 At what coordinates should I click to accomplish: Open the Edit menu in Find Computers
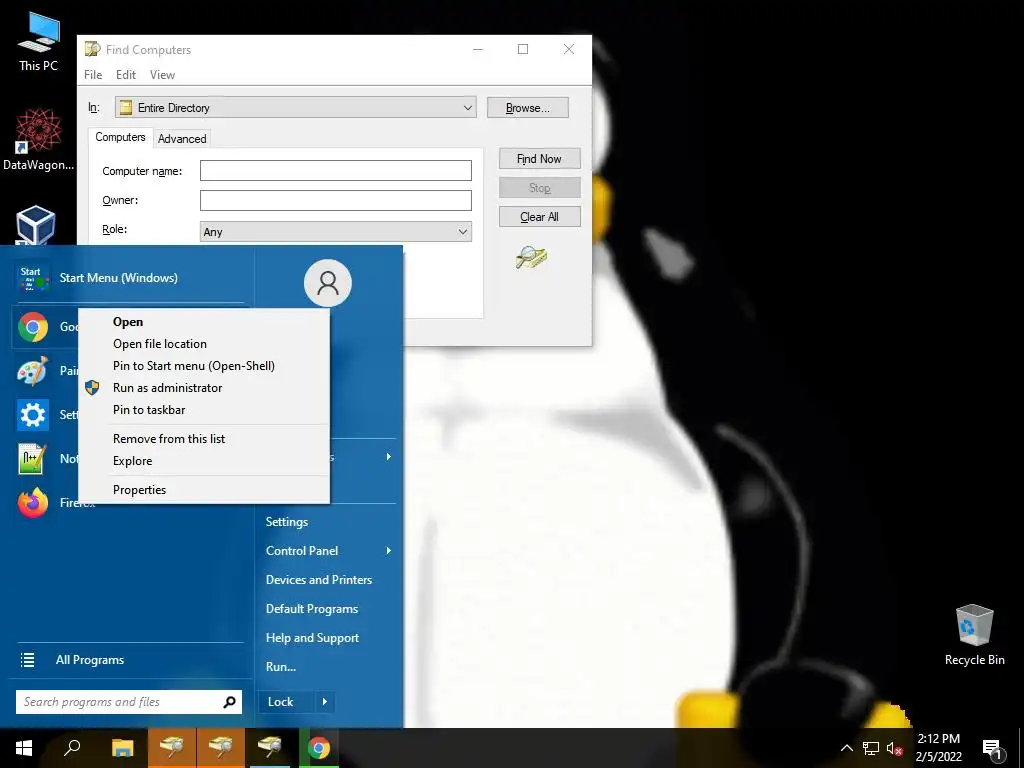(125, 74)
